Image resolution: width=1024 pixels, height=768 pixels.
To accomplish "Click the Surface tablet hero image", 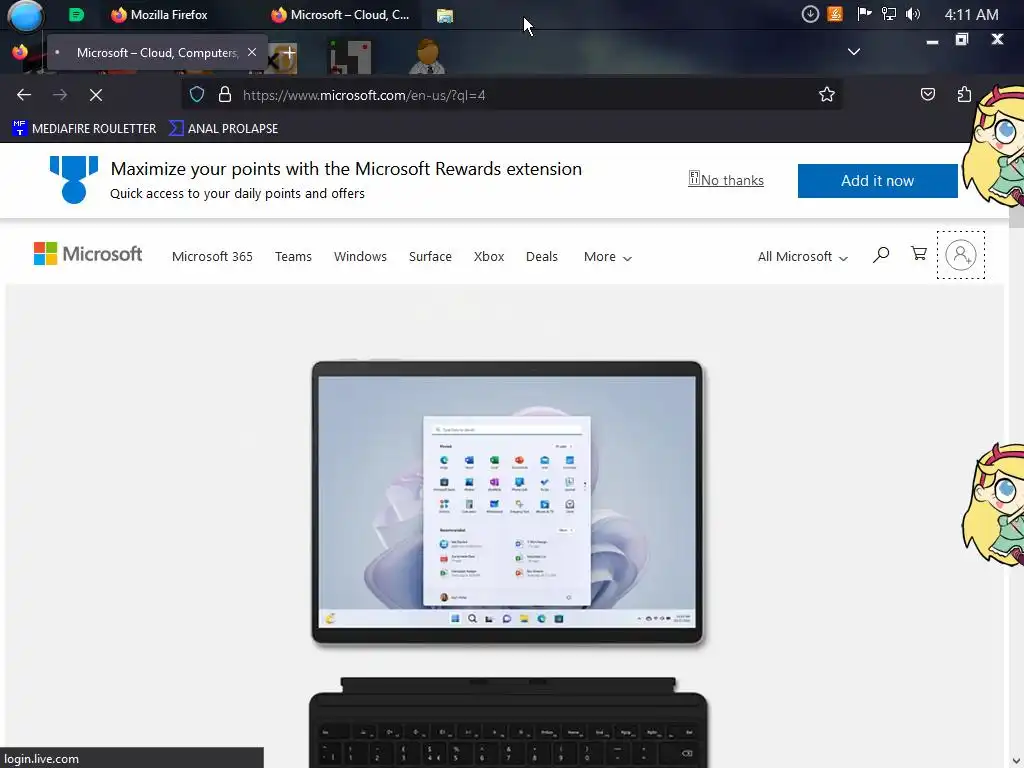I will coord(507,504).
